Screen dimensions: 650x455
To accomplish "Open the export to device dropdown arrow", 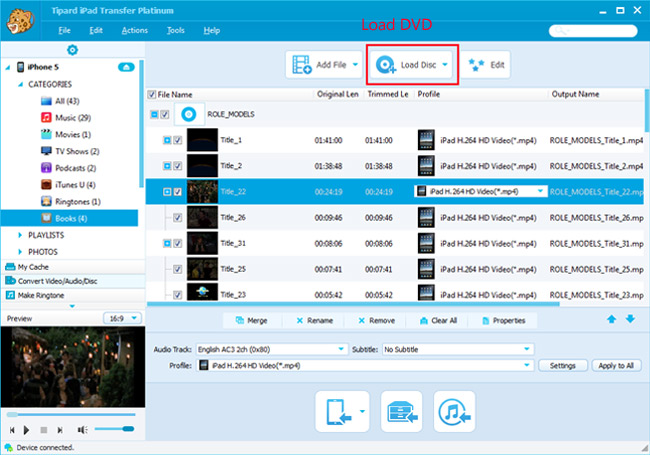I will click(x=362, y=411).
